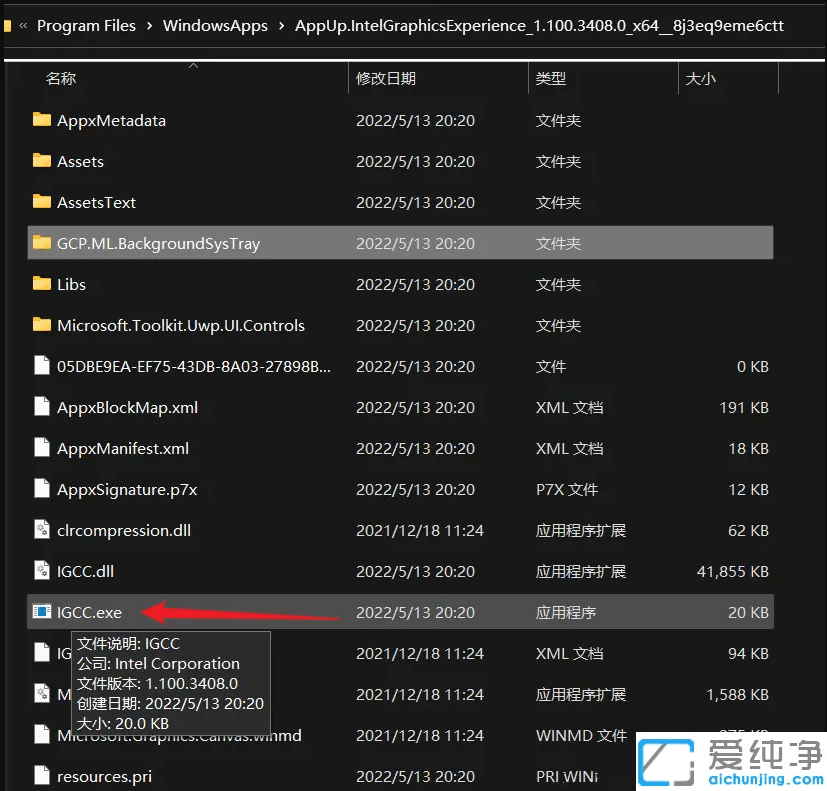This screenshot has height=791, width=827.
Task: Click the AssetsText folder icon
Action: tap(41, 202)
